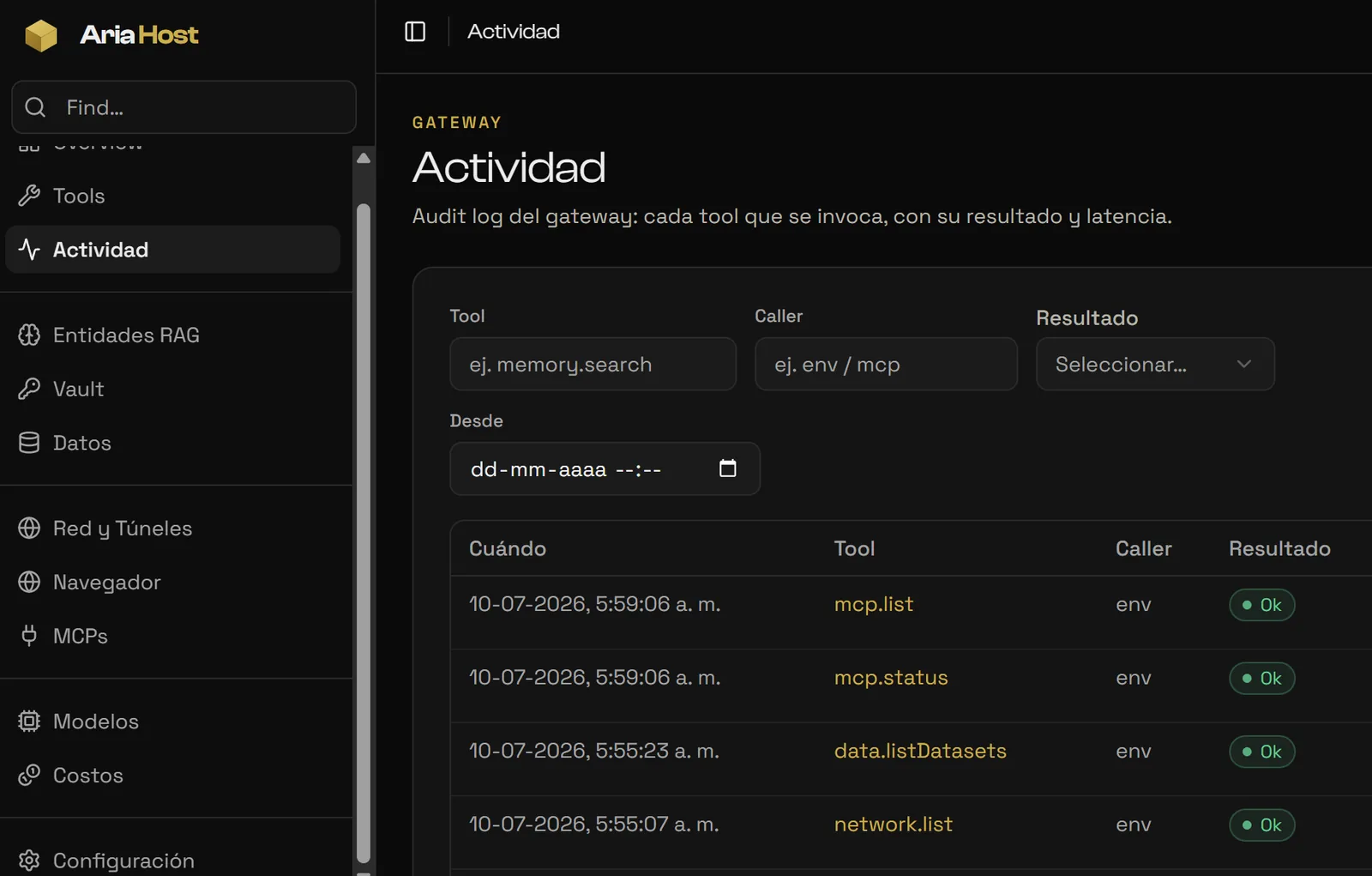Click the Red y Túneles globe icon
The height and width of the screenshot is (876, 1372).
(29, 528)
